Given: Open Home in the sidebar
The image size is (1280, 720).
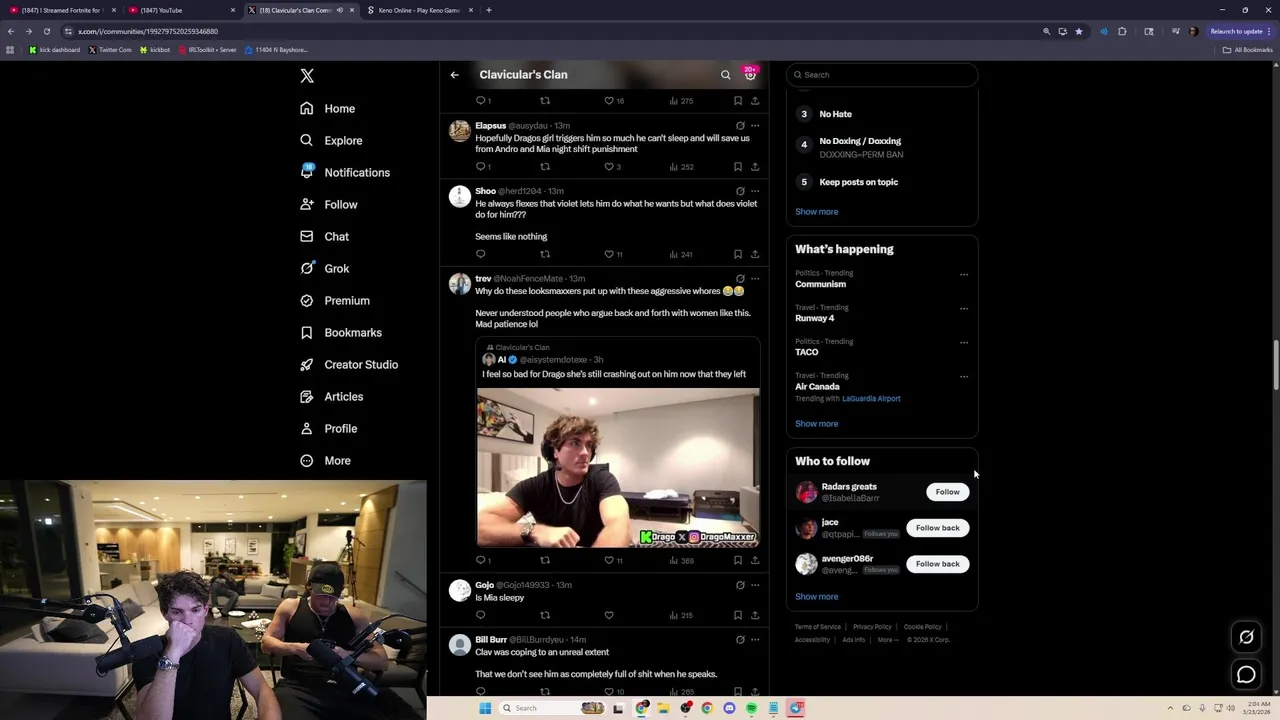Looking at the screenshot, I should 328,109.
